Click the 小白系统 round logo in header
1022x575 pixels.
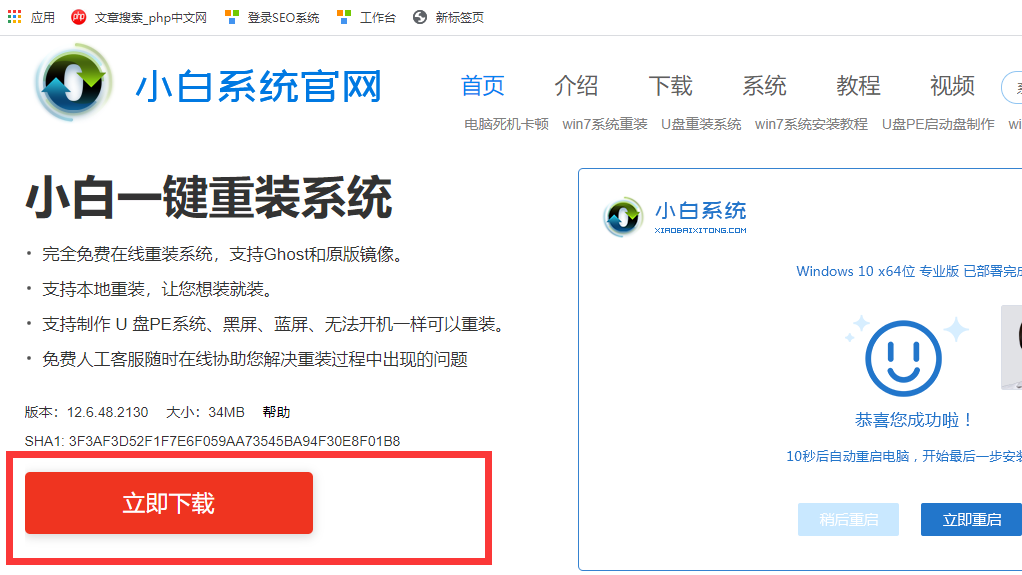pyautogui.click(x=73, y=83)
